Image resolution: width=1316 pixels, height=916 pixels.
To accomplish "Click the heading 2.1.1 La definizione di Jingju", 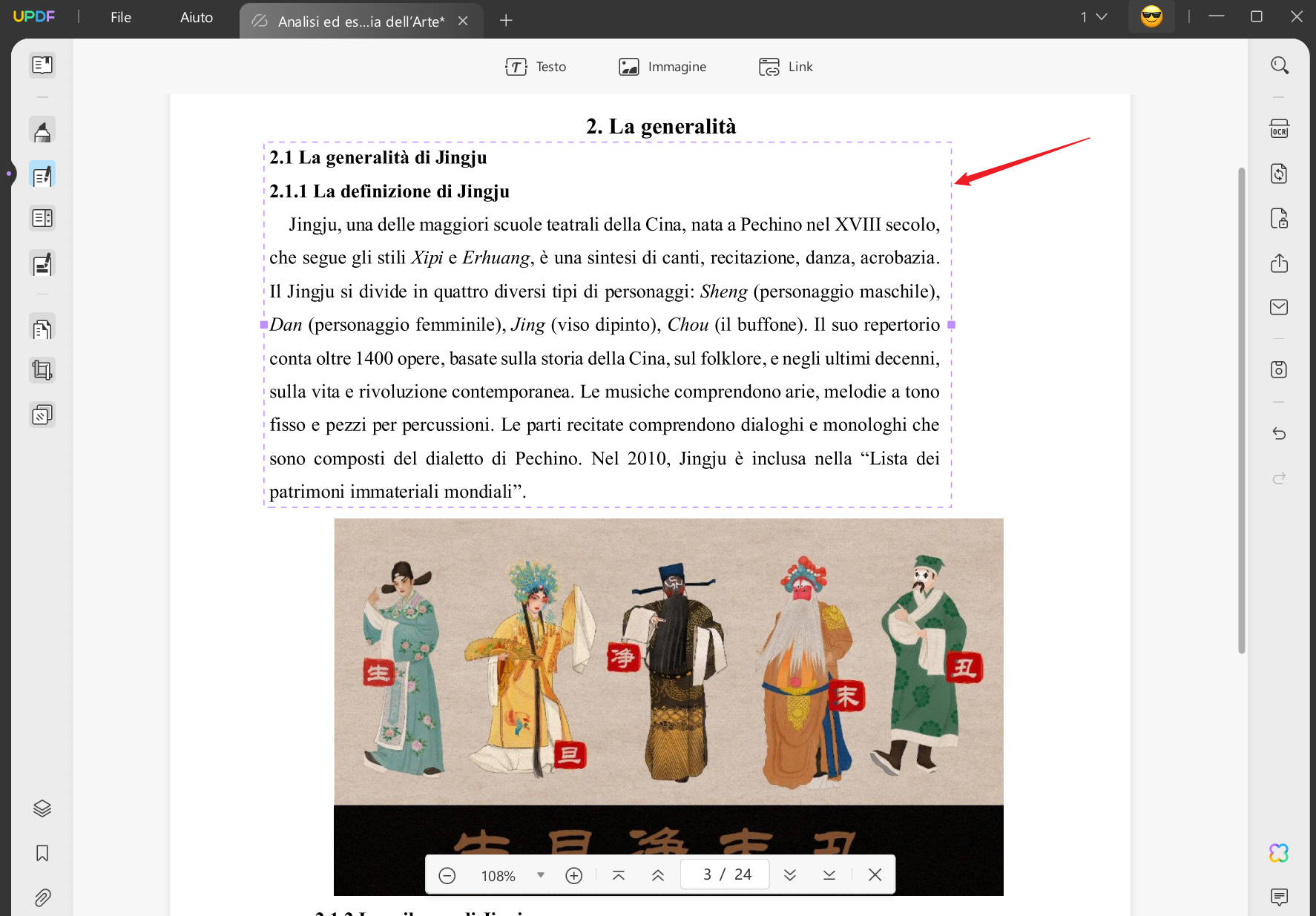I will [x=389, y=191].
